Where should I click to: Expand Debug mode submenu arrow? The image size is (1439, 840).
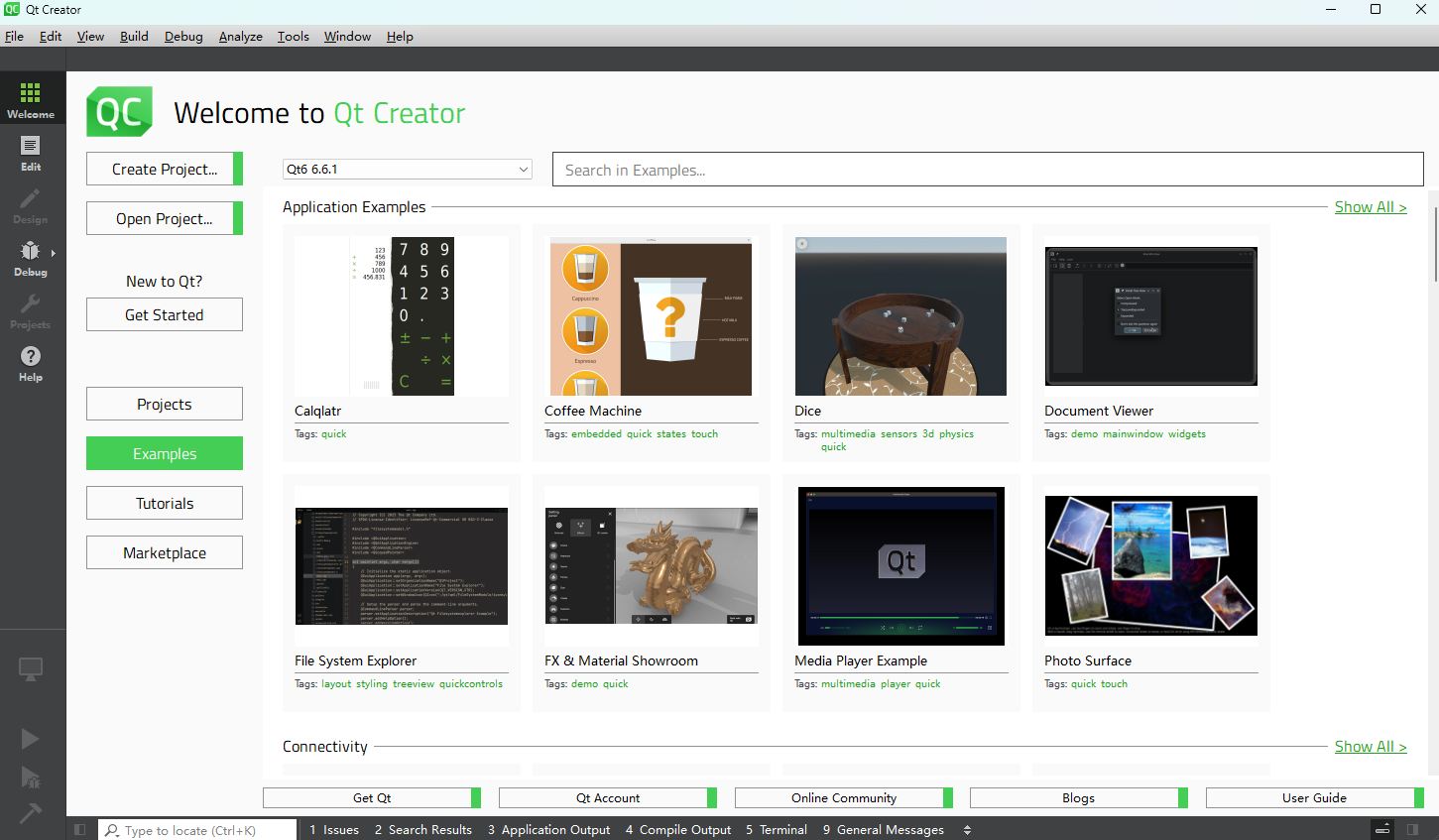[54, 252]
